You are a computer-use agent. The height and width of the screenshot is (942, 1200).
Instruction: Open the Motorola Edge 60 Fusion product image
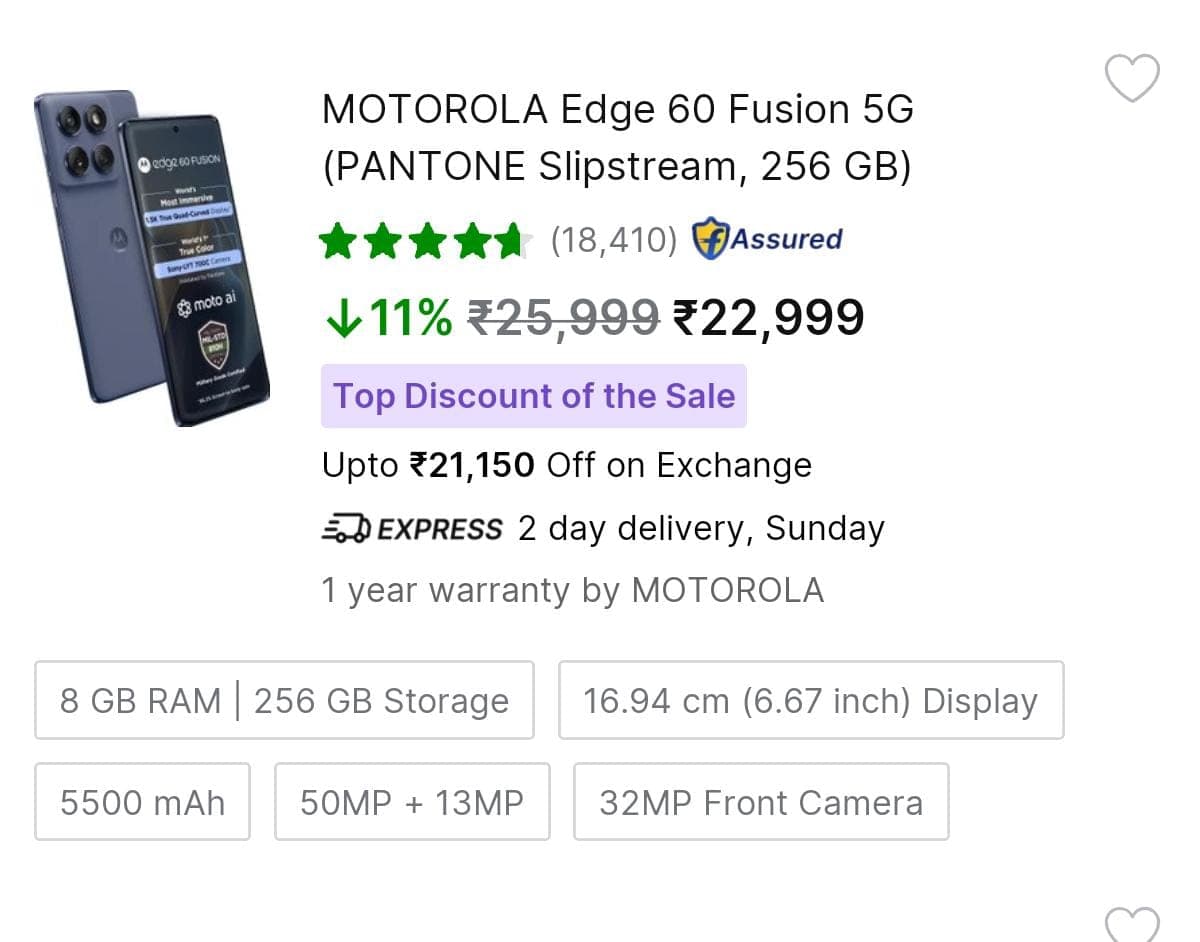(x=152, y=258)
